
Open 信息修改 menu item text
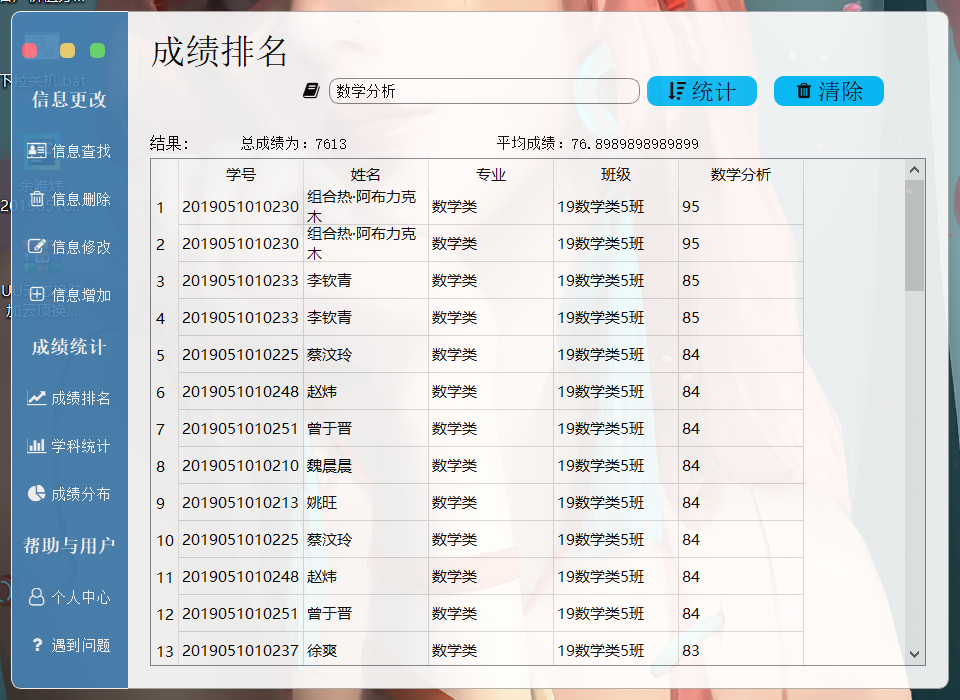[81, 247]
